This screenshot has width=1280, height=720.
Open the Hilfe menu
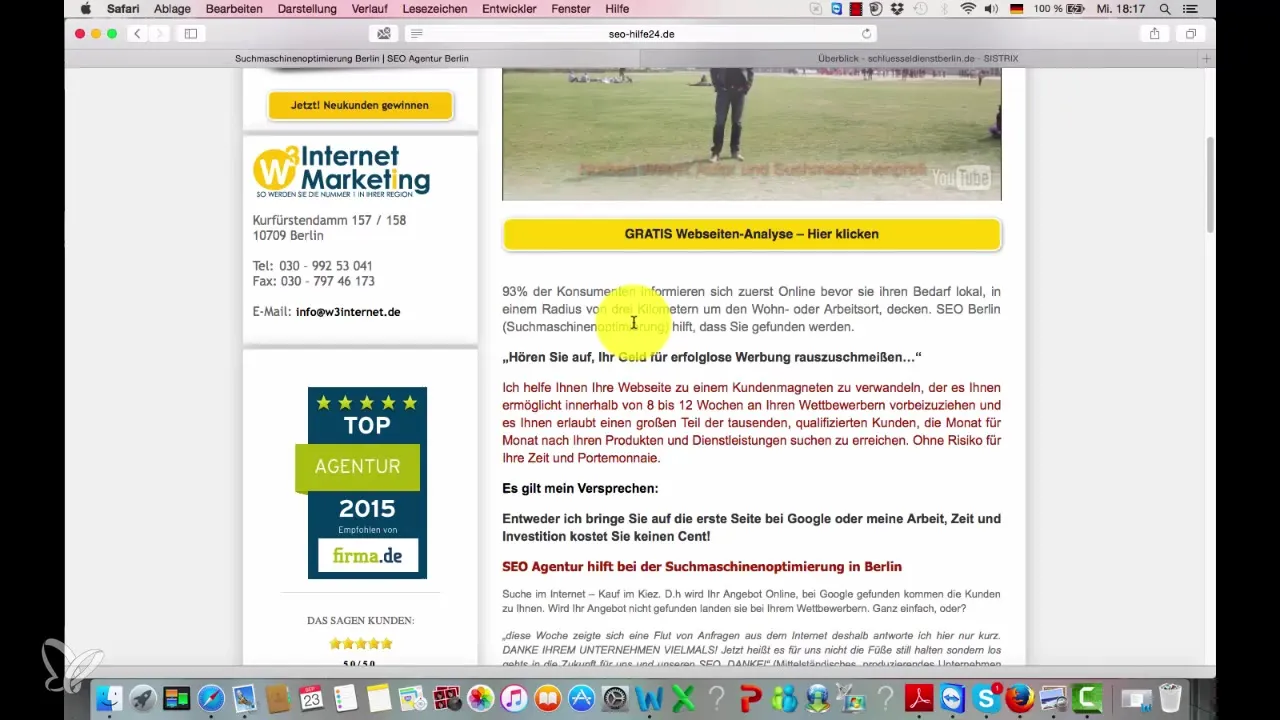point(617,9)
